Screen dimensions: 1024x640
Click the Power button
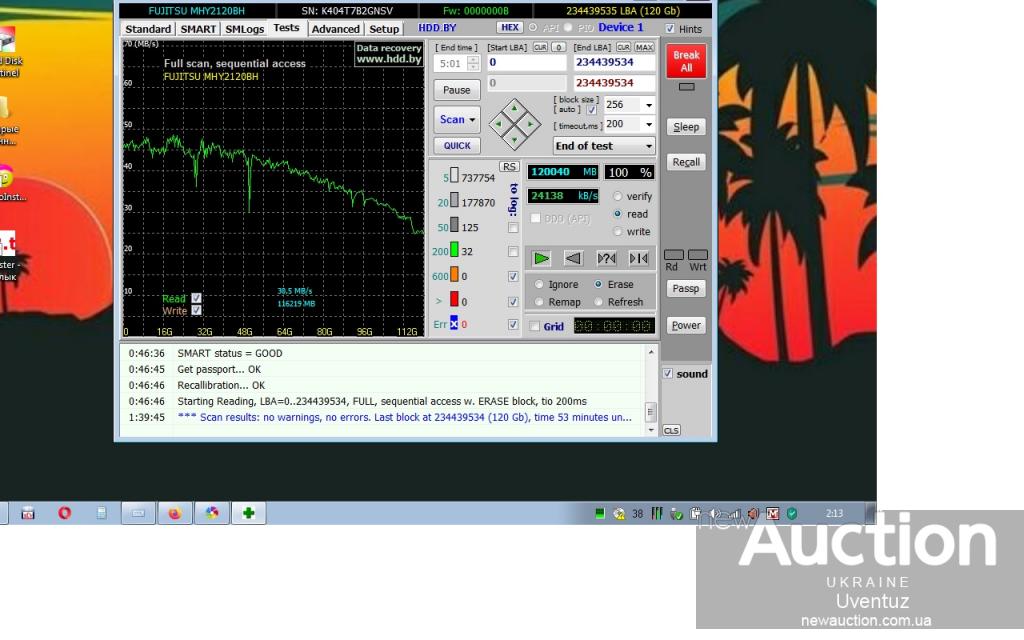click(x=686, y=325)
